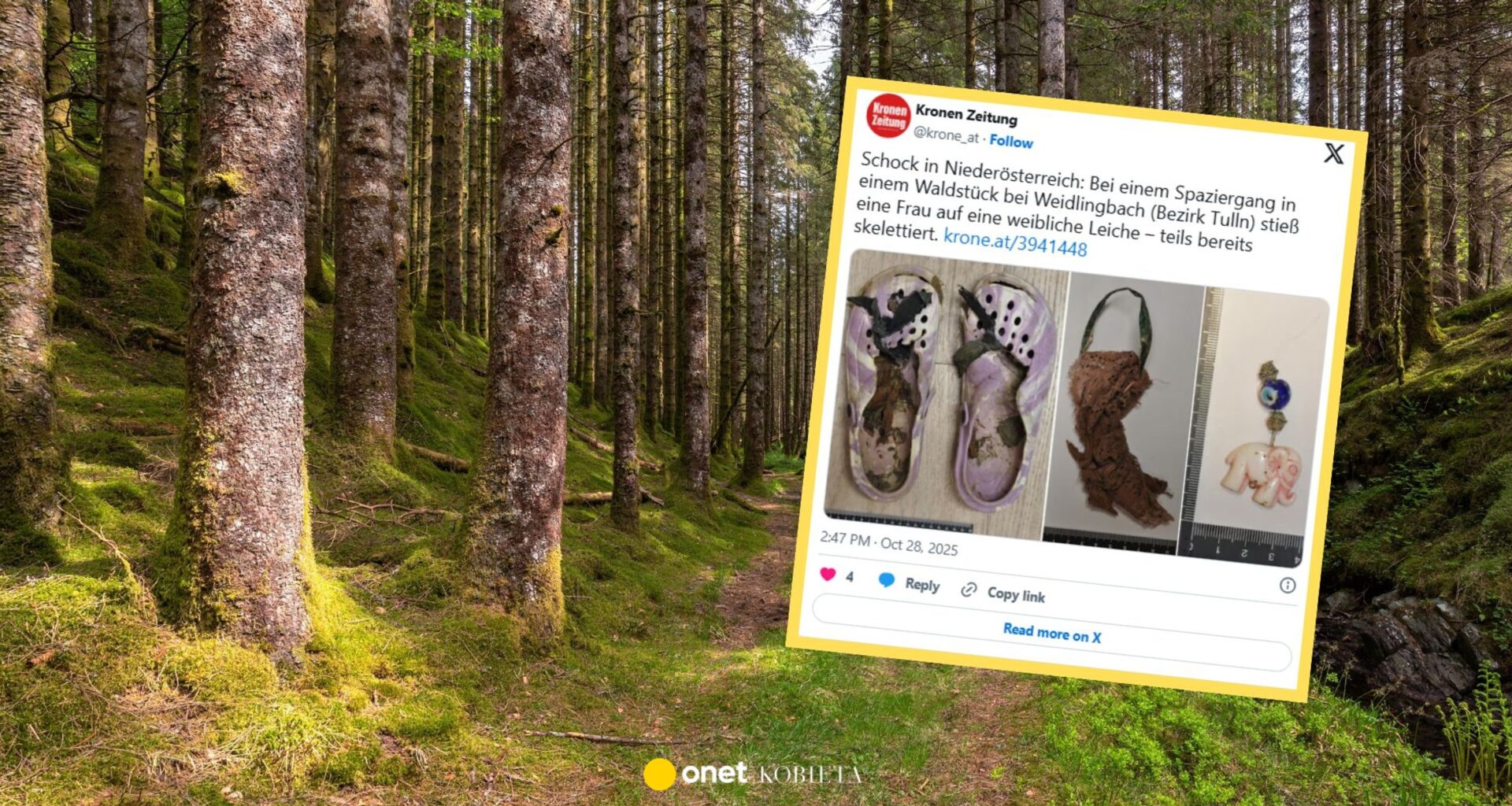Click the Kronen Zeitung profile avatar

pos(888,116)
